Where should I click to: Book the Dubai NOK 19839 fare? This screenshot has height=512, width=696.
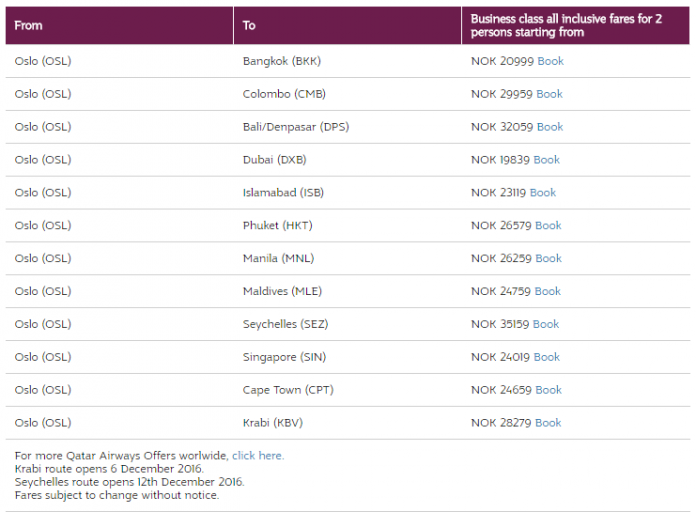point(546,160)
